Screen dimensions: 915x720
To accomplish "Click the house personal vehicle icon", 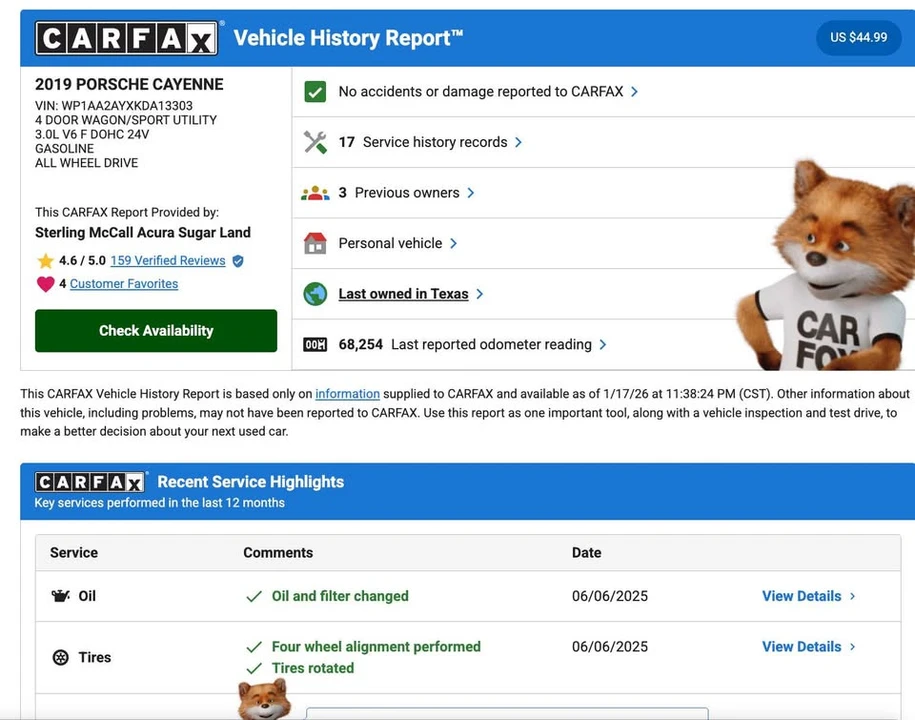I will click(x=315, y=243).
